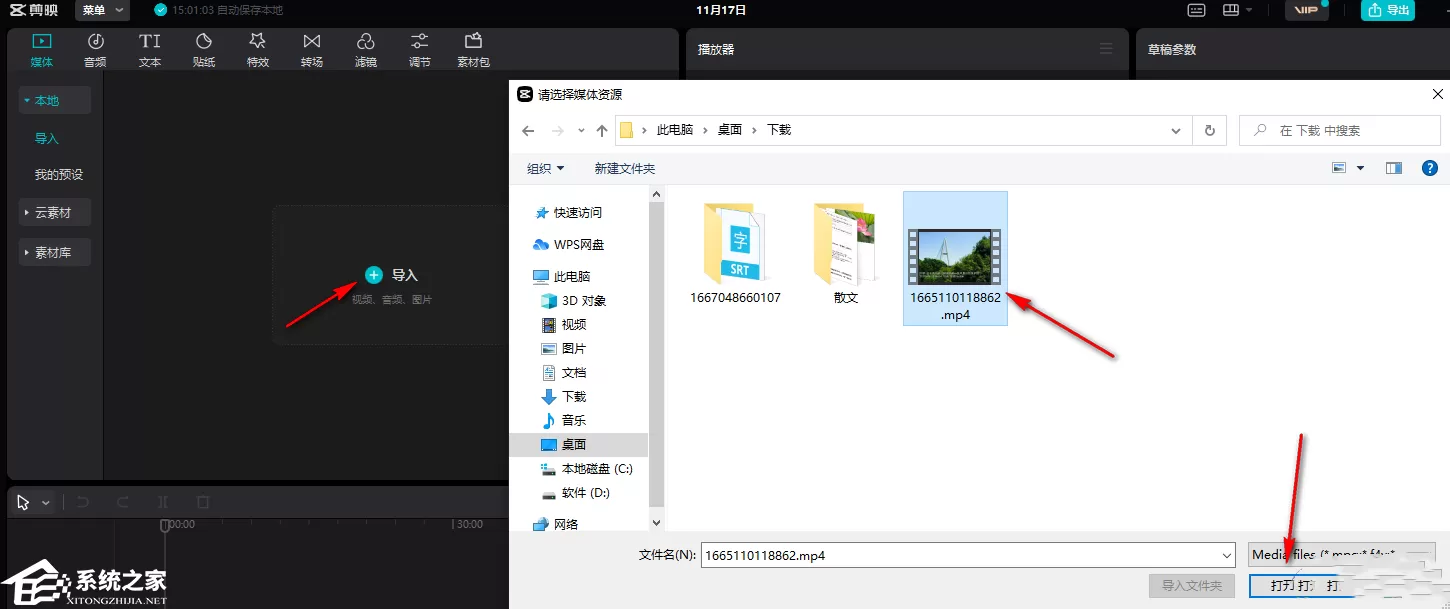The image size is (1450, 609).
Task: Select 我的预设 in the sidebar
Action: click(x=59, y=175)
